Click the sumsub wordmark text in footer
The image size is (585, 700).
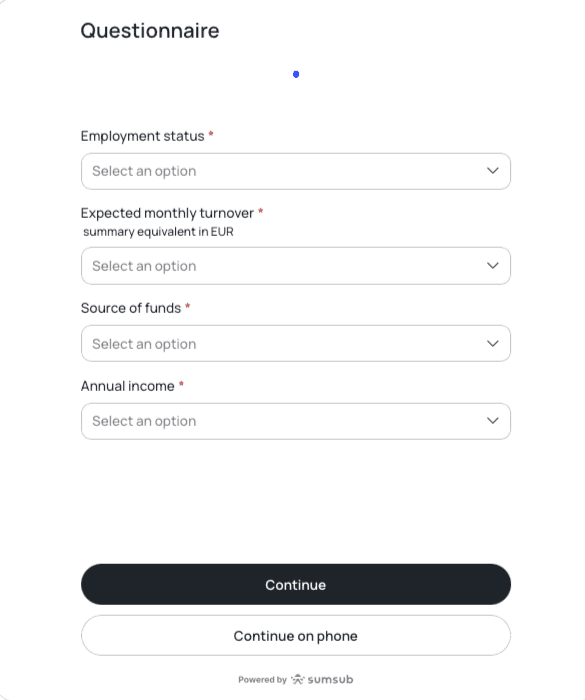330,679
